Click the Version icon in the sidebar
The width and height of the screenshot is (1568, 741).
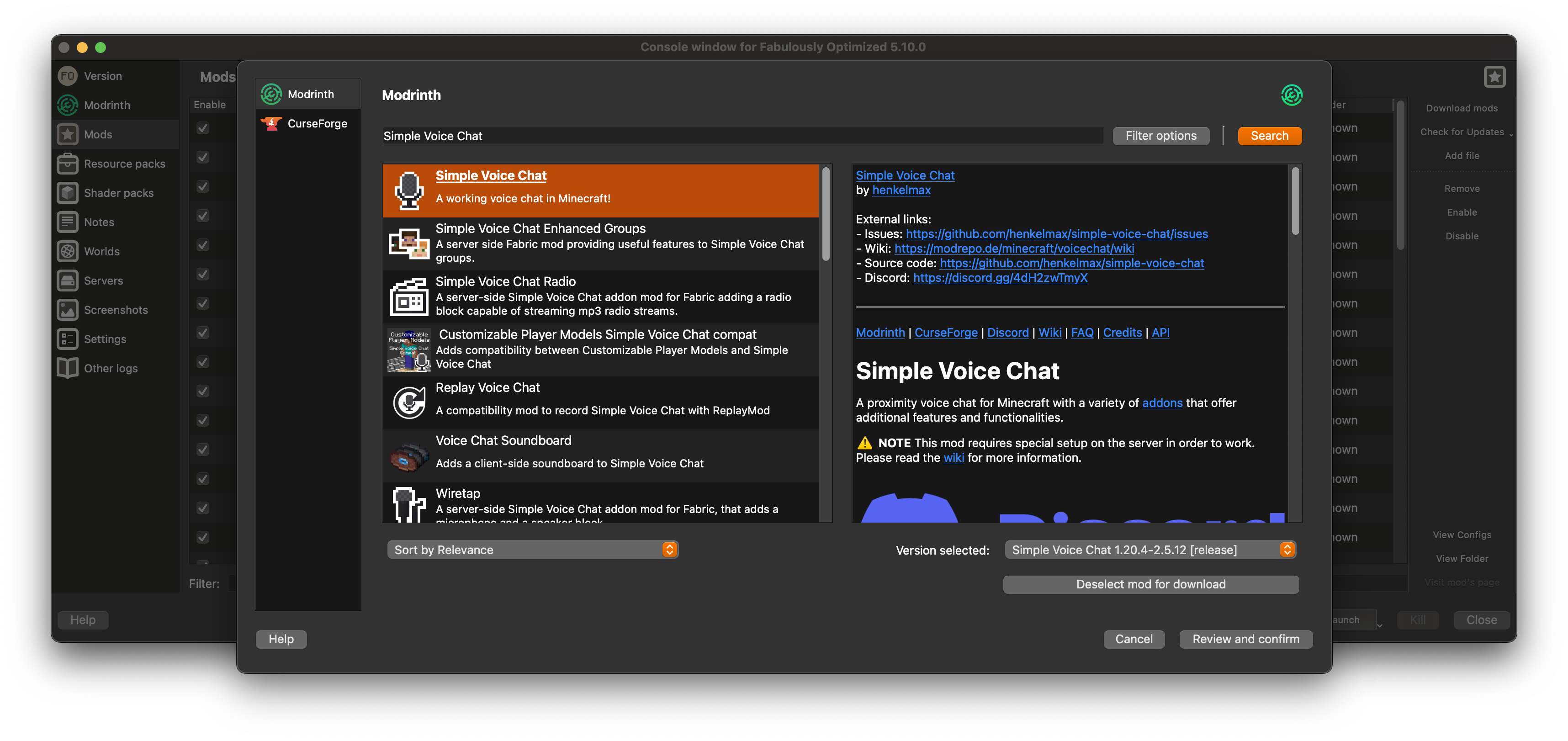click(x=68, y=76)
